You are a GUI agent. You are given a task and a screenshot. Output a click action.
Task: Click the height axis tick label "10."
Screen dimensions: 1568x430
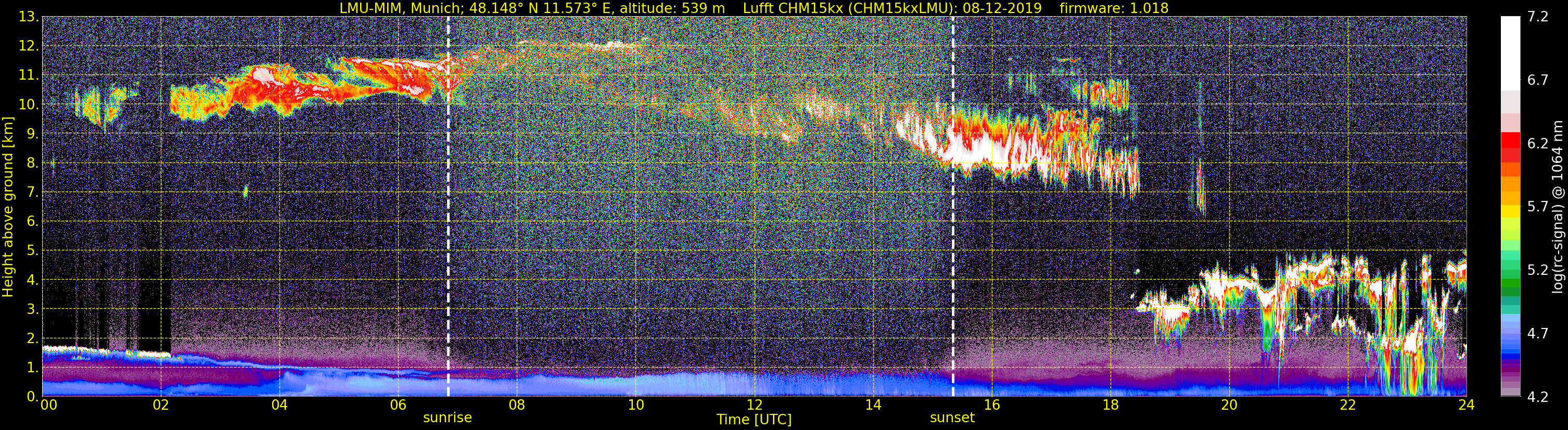coord(29,105)
